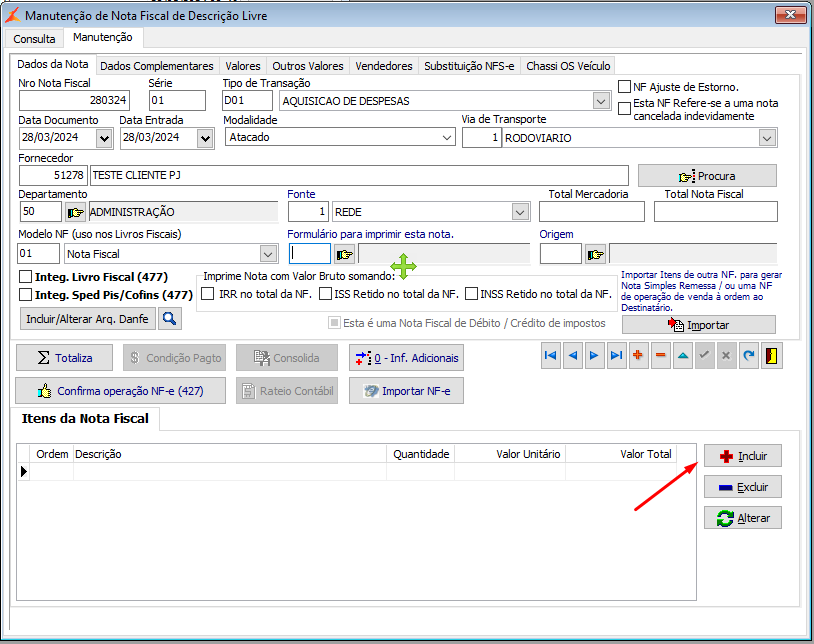Click magnifier icon beside Incluir/Alterar Arq. Danfe
Image resolution: width=814 pixels, height=644 pixels.
(170, 319)
